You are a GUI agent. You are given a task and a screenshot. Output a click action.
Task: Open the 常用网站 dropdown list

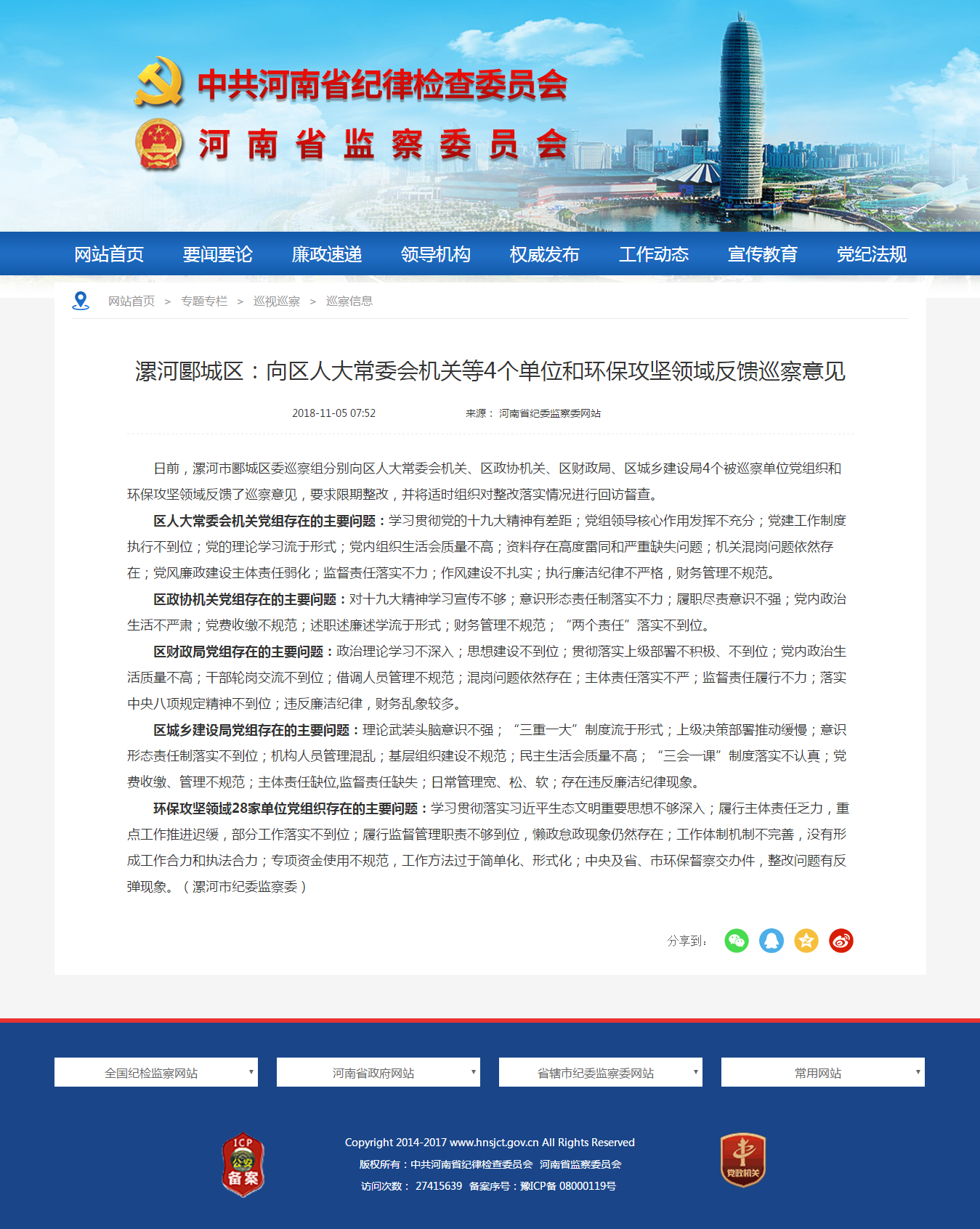coord(823,1072)
